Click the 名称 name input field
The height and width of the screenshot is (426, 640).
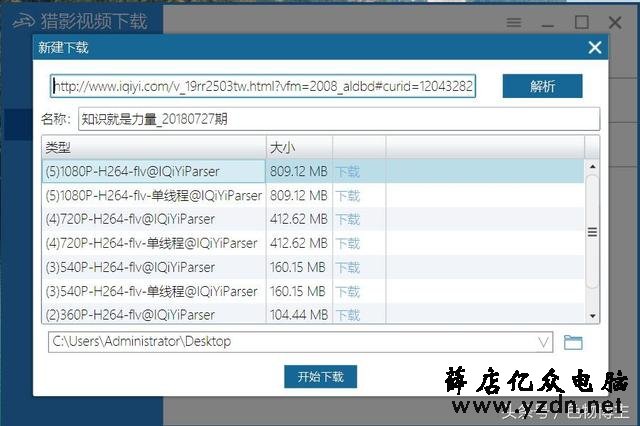339,119
